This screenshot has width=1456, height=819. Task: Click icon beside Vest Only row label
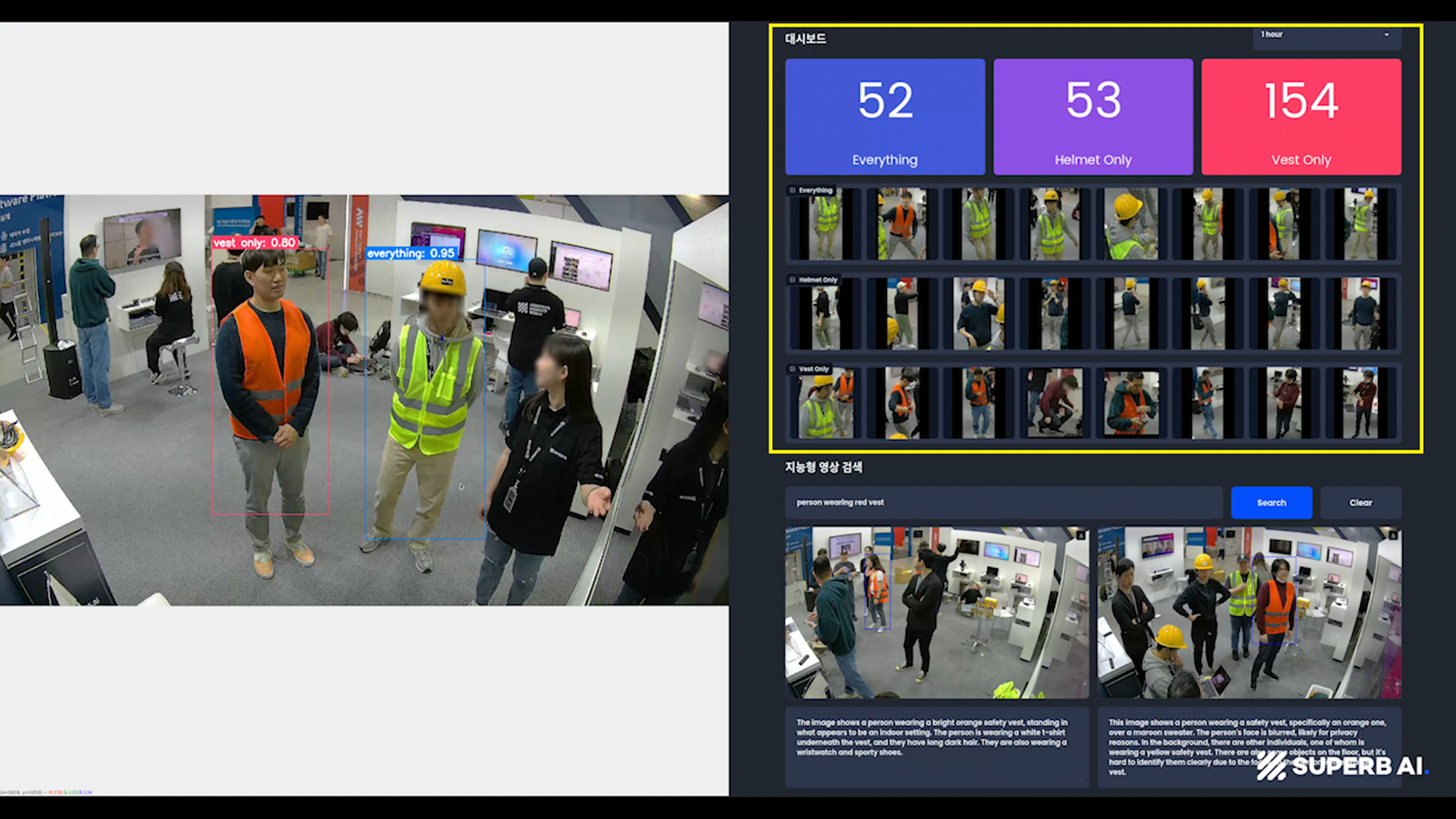click(793, 370)
